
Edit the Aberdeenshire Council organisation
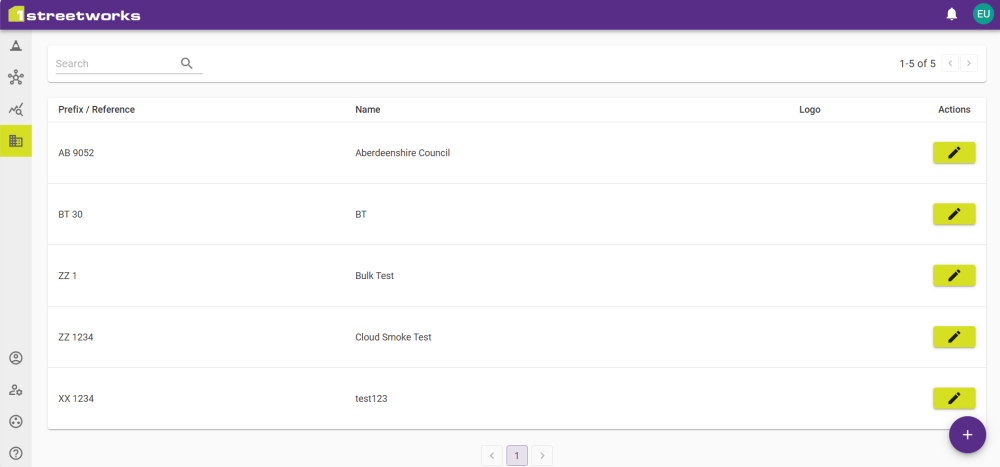pos(954,153)
